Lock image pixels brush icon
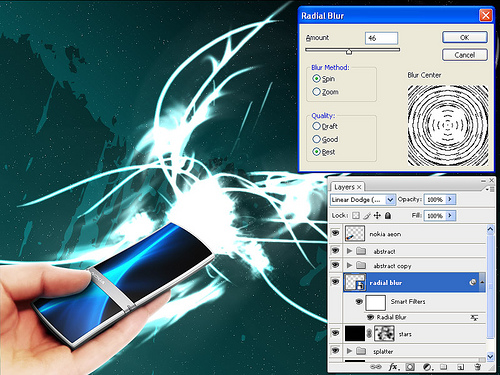 point(367,216)
